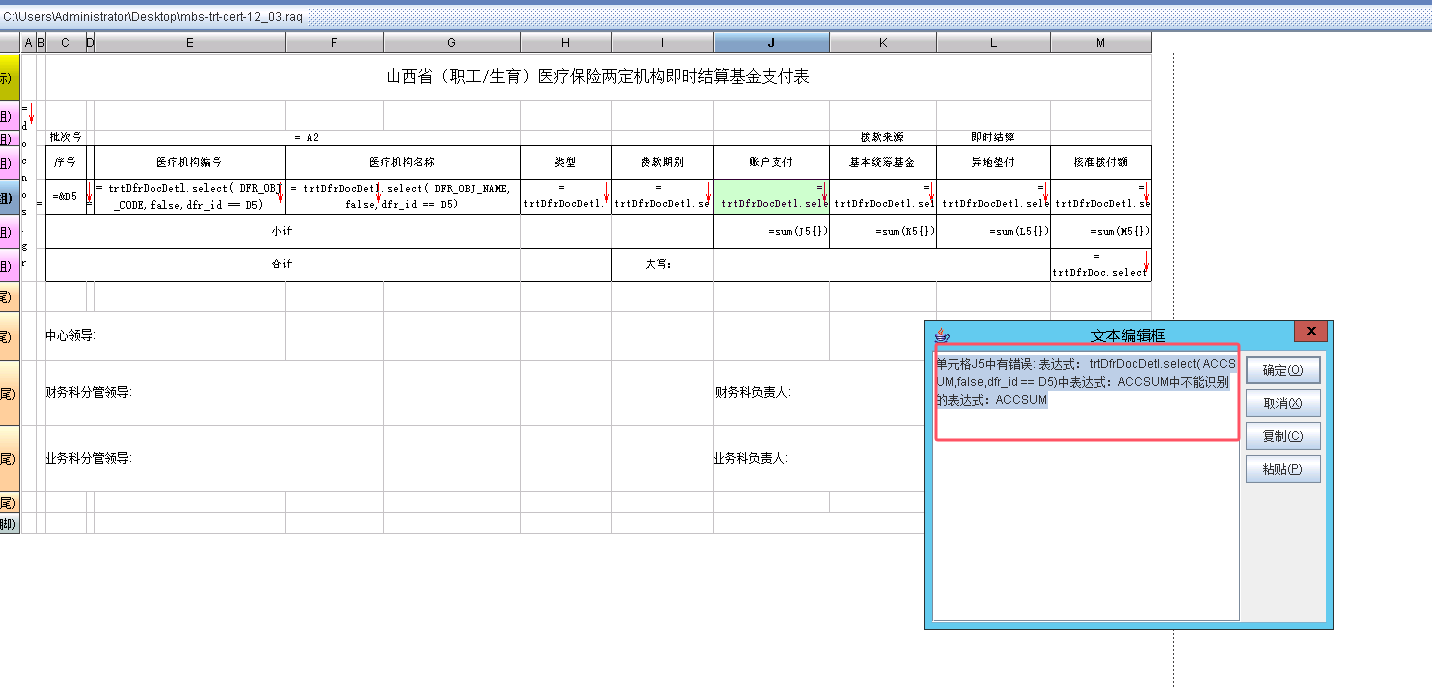
Task: Select the 小计 row label cell
Action: [x=283, y=231]
